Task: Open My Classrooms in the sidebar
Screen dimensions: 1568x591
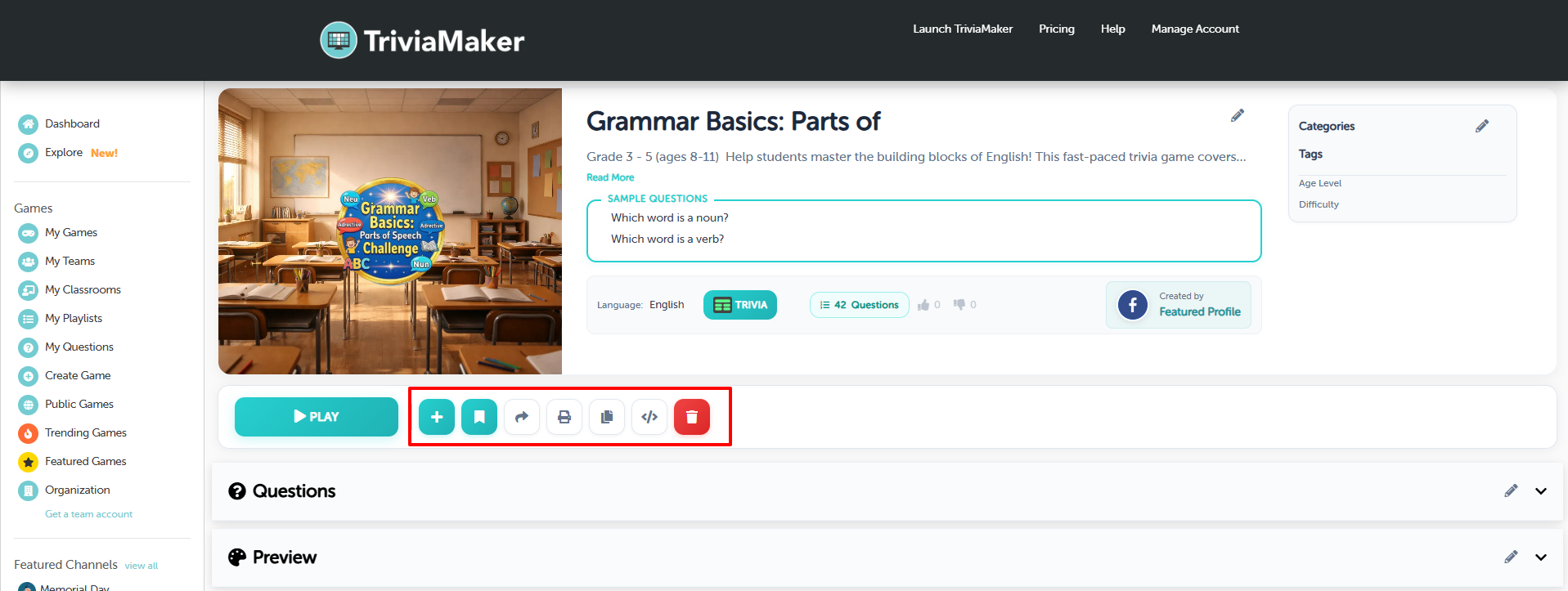Action: coord(83,290)
